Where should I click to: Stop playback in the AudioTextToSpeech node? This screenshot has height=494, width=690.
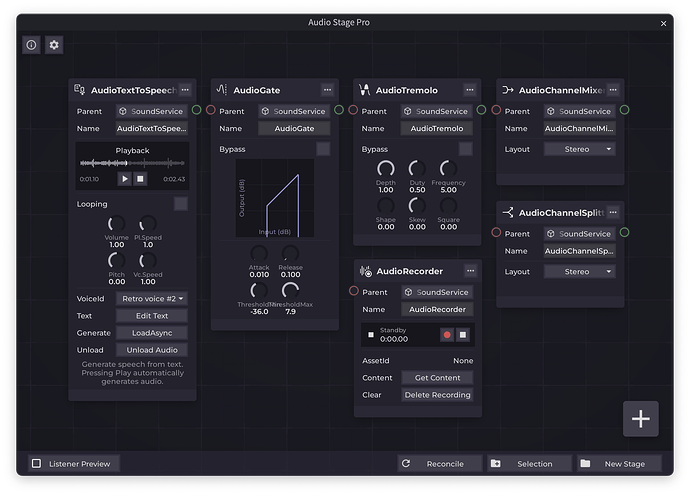point(140,178)
